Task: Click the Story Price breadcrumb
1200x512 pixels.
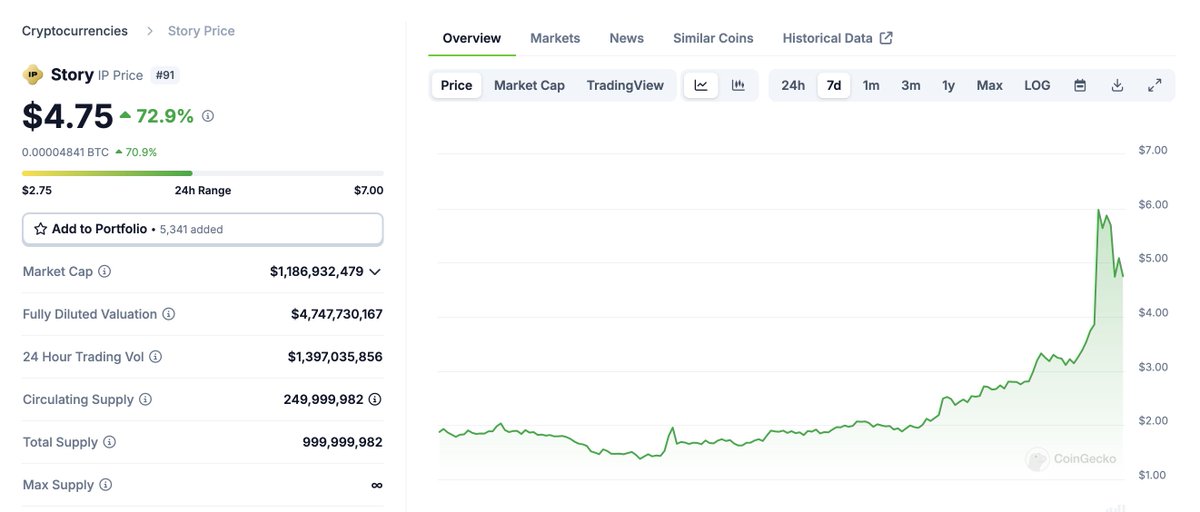Action: (x=201, y=31)
